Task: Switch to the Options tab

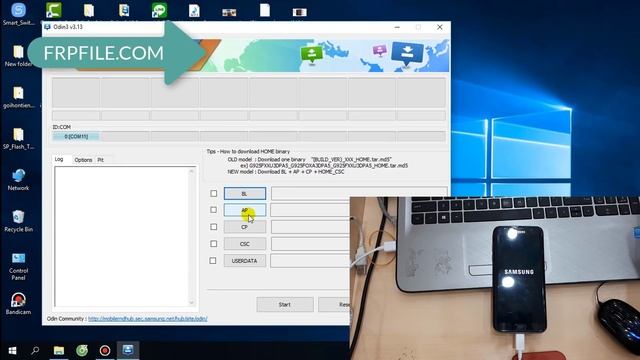Action: coord(83,160)
